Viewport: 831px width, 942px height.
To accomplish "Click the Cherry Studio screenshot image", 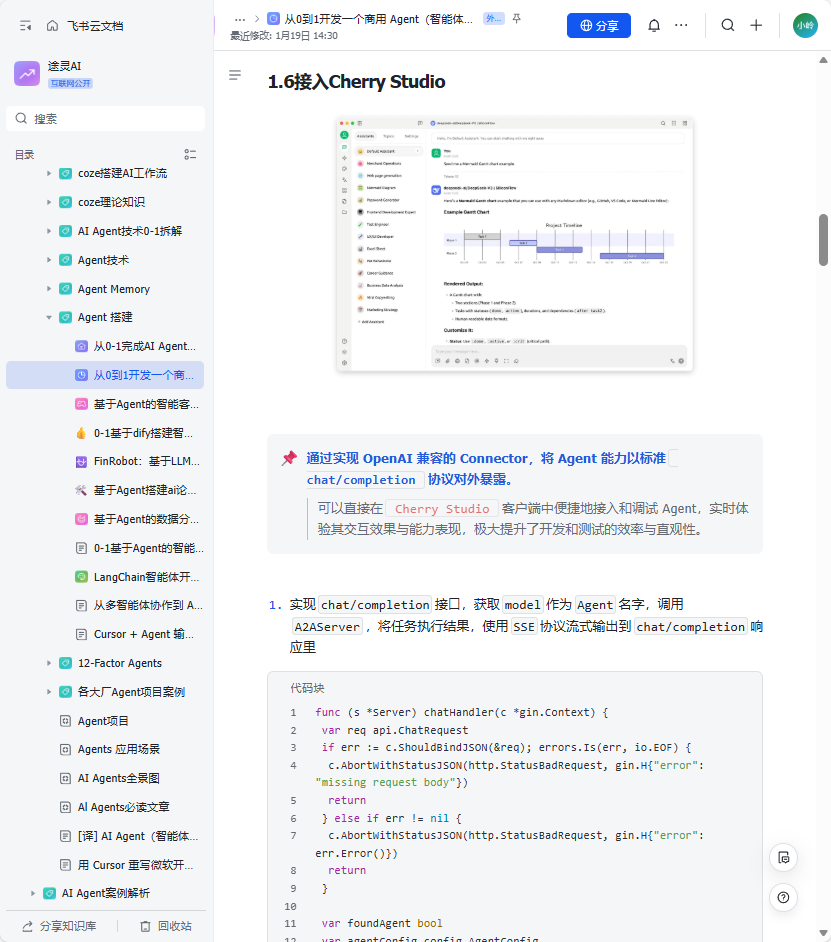I will 515,243.
